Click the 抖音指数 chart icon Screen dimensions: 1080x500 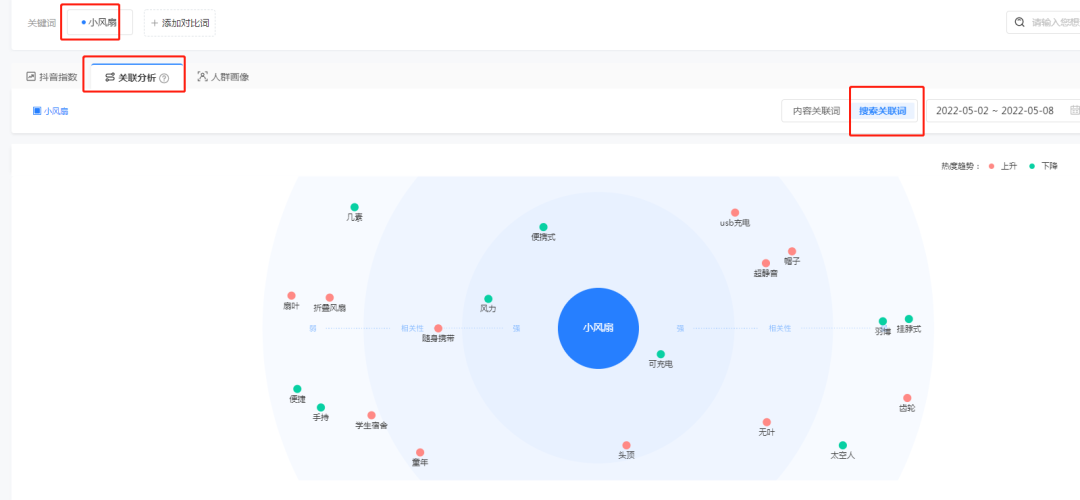[x=31, y=76]
